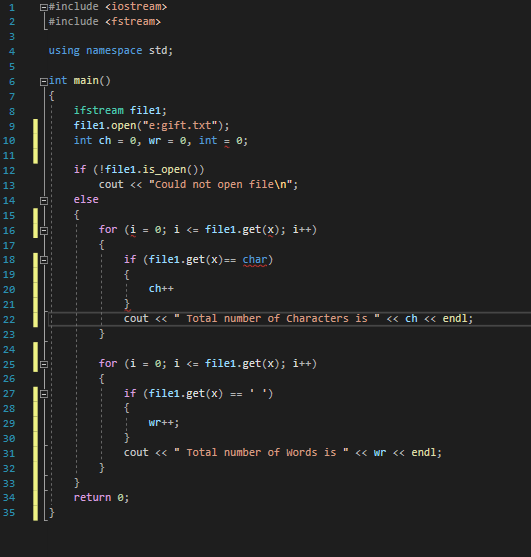Click 'endl;' on line 22
This screenshot has height=557, width=531.
(458, 318)
